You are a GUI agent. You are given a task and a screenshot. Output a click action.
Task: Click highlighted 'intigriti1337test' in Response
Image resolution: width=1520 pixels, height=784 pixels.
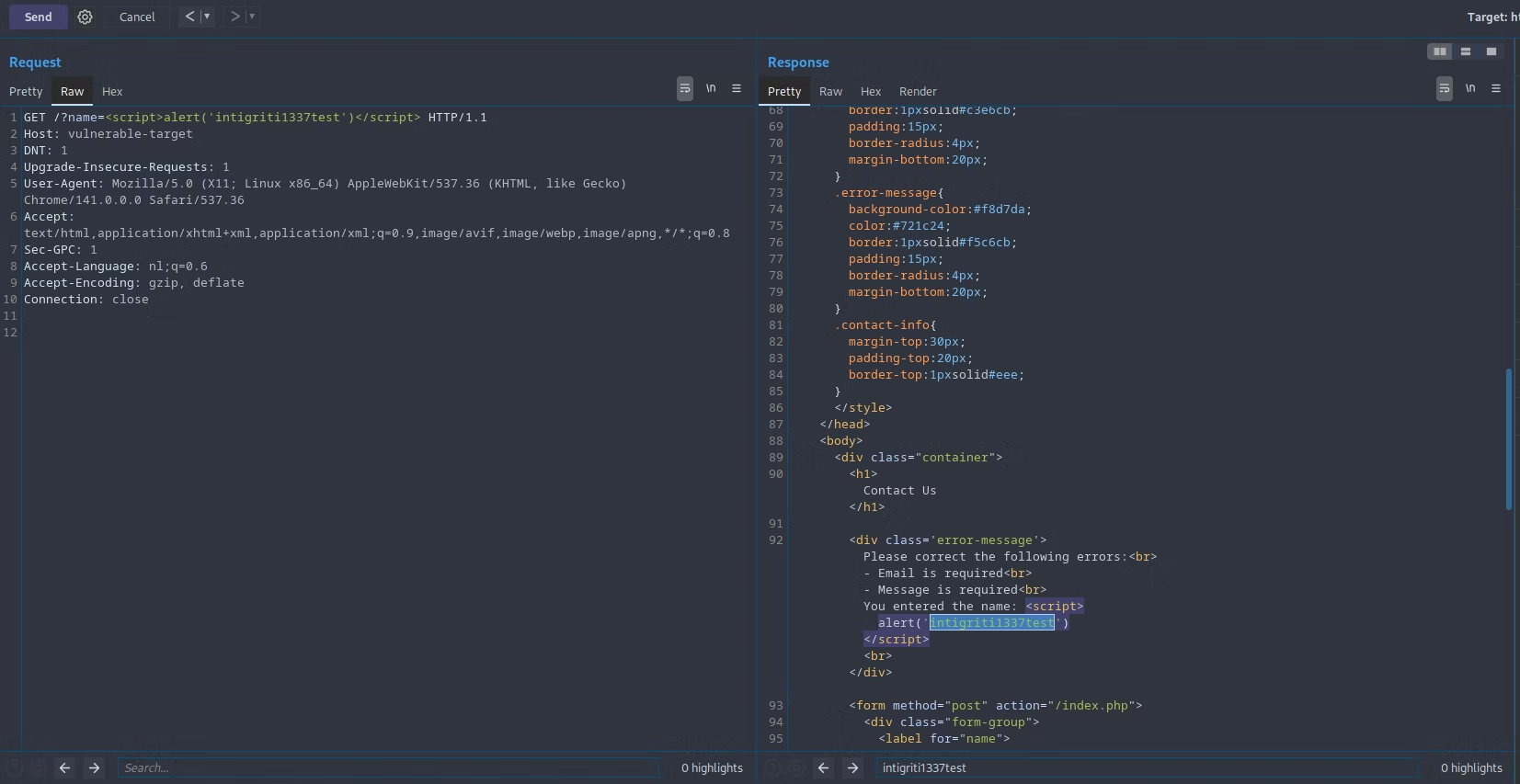[992, 622]
